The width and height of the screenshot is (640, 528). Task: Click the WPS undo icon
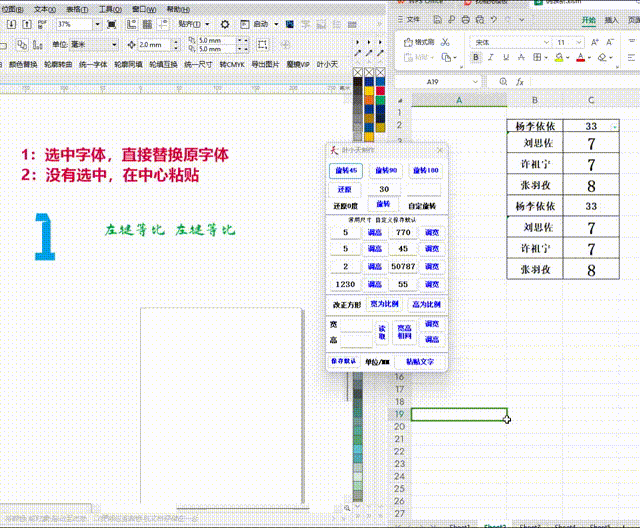pos(494,19)
